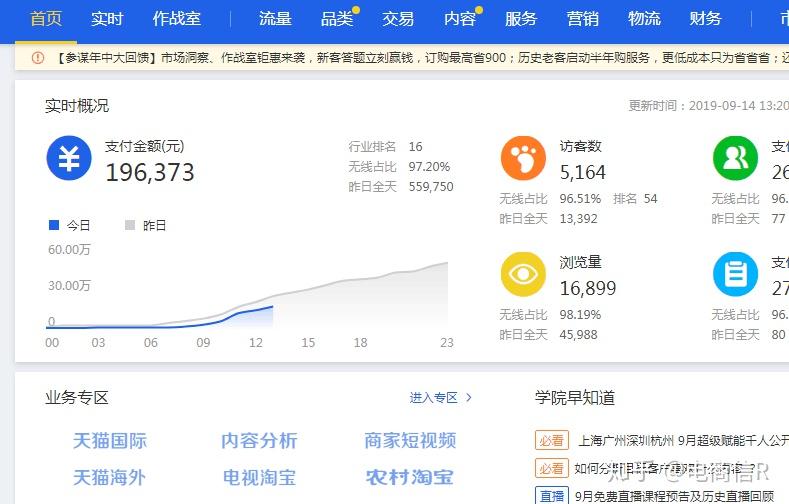Click the 进入专区 link
This screenshot has width=789, height=504.
pos(434,397)
